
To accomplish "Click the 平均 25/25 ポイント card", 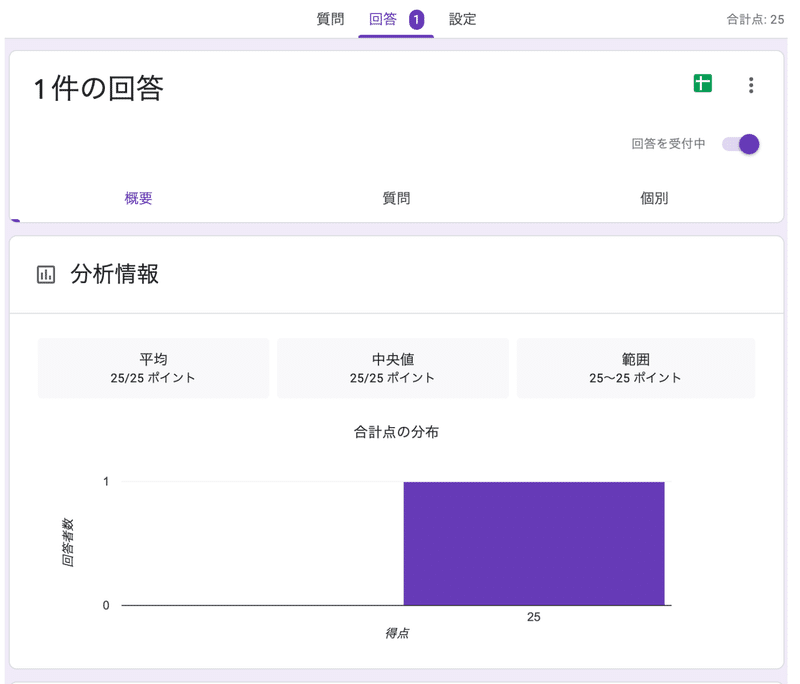I will pos(153,368).
